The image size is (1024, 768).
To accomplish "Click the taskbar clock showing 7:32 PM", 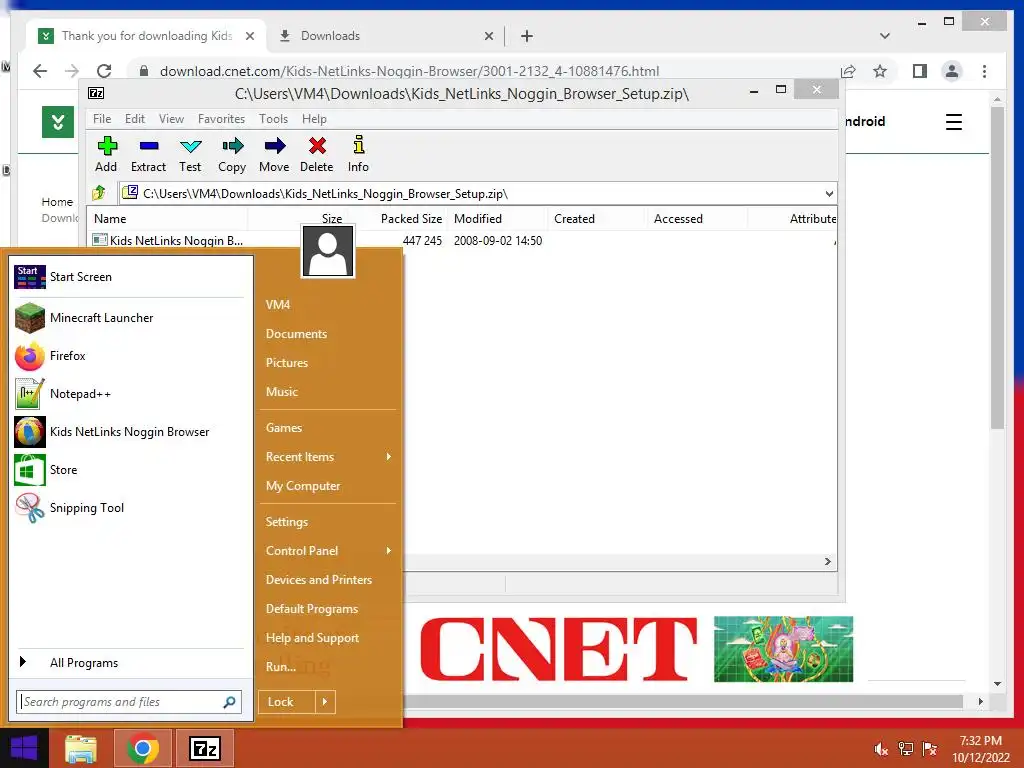I will [980, 749].
